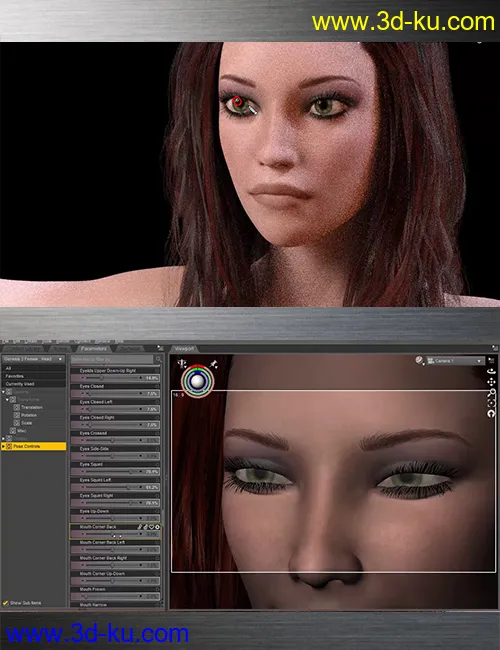Screen dimensions: 500x650
Task: Click the Eyelids Upper Down-Up Right slider
Action: [114, 378]
